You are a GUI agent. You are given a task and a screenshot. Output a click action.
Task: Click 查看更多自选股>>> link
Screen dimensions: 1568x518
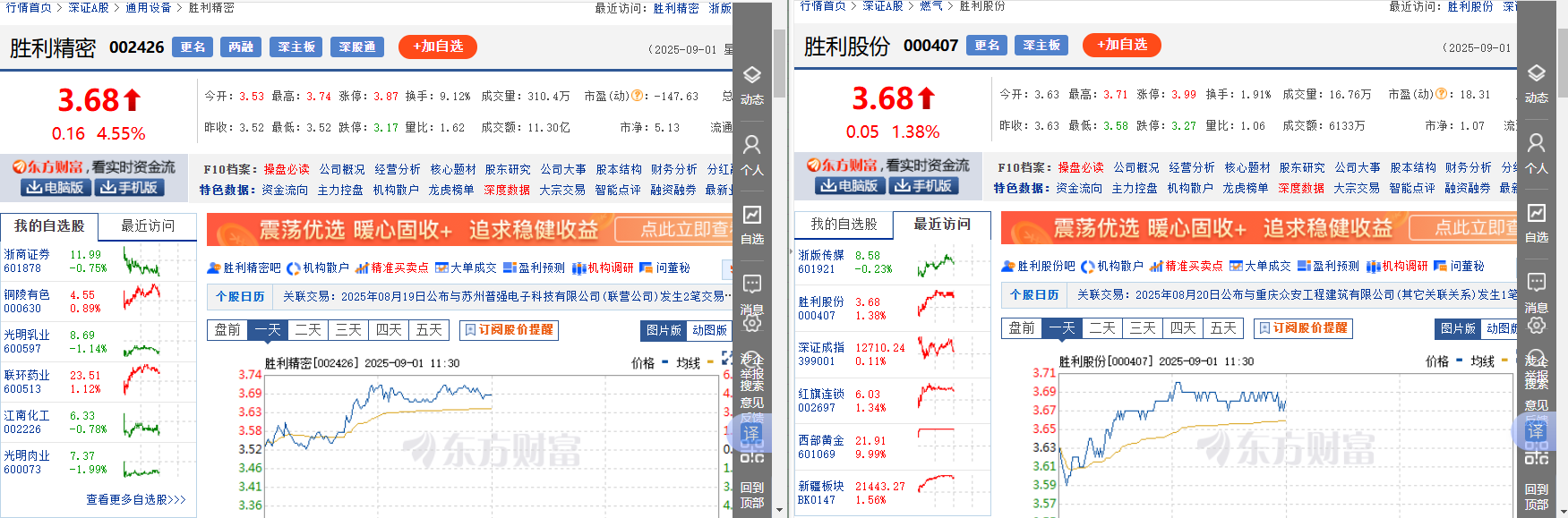coord(136,499)
